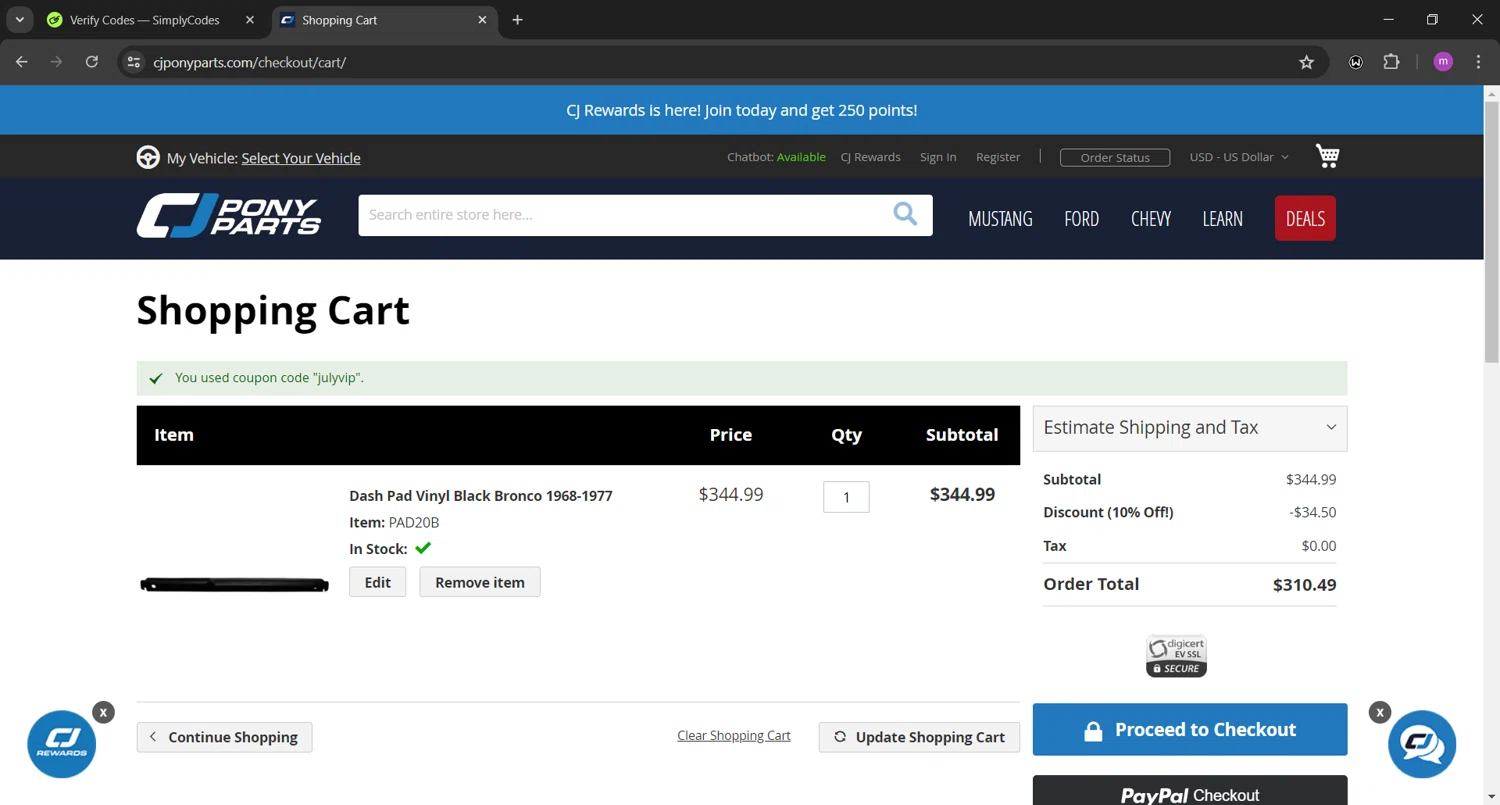Click the red DEALS button
Viewport: 1500px width, 805px height.
click(x=1305, y=218)
